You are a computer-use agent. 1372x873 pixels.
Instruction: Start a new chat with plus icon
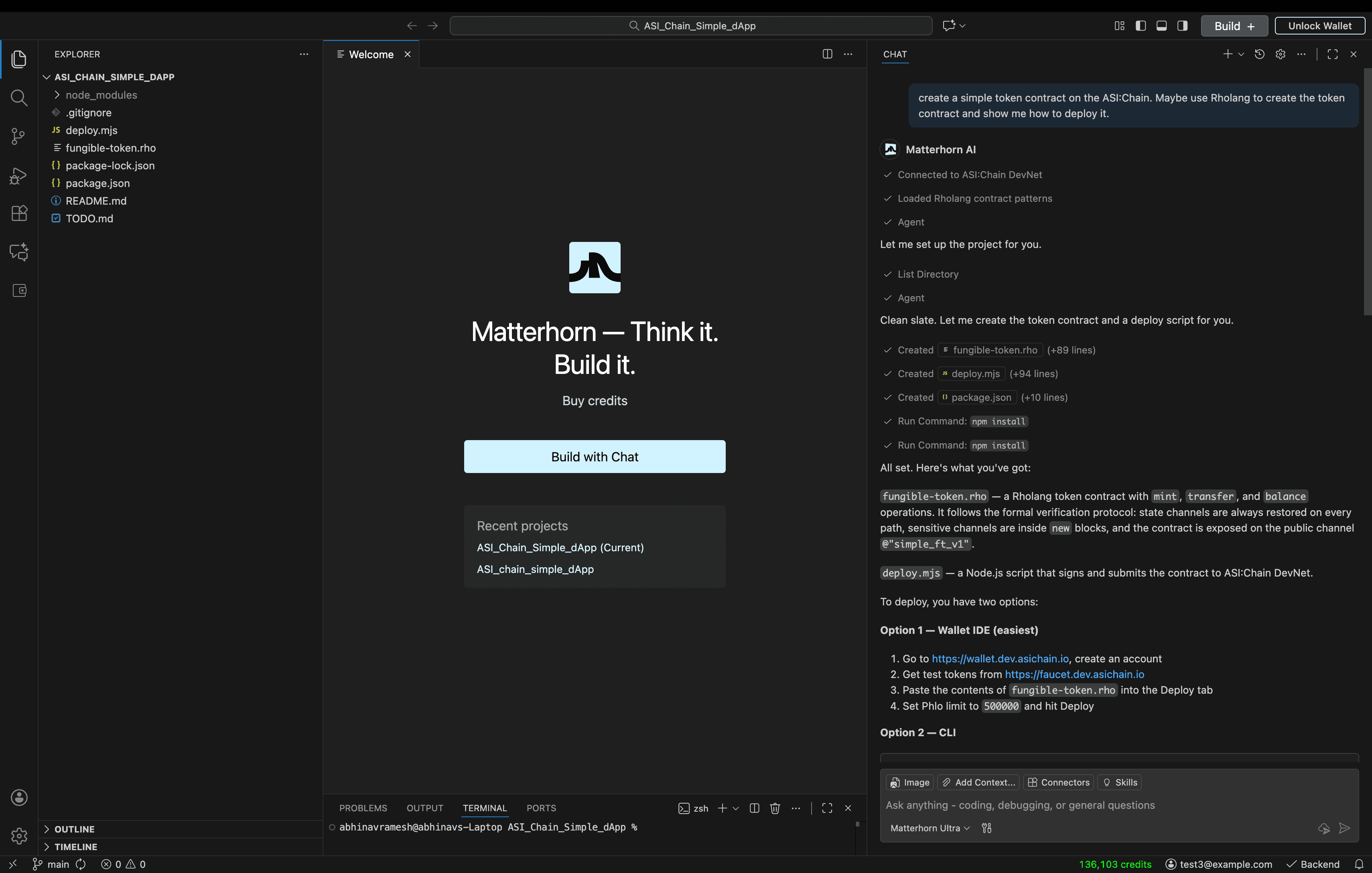[1228, 54]
